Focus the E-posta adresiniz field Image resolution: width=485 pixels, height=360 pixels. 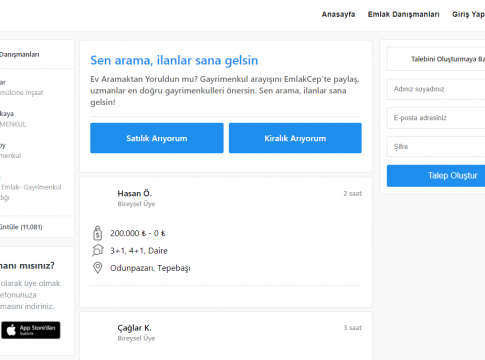tap(436, 118)
